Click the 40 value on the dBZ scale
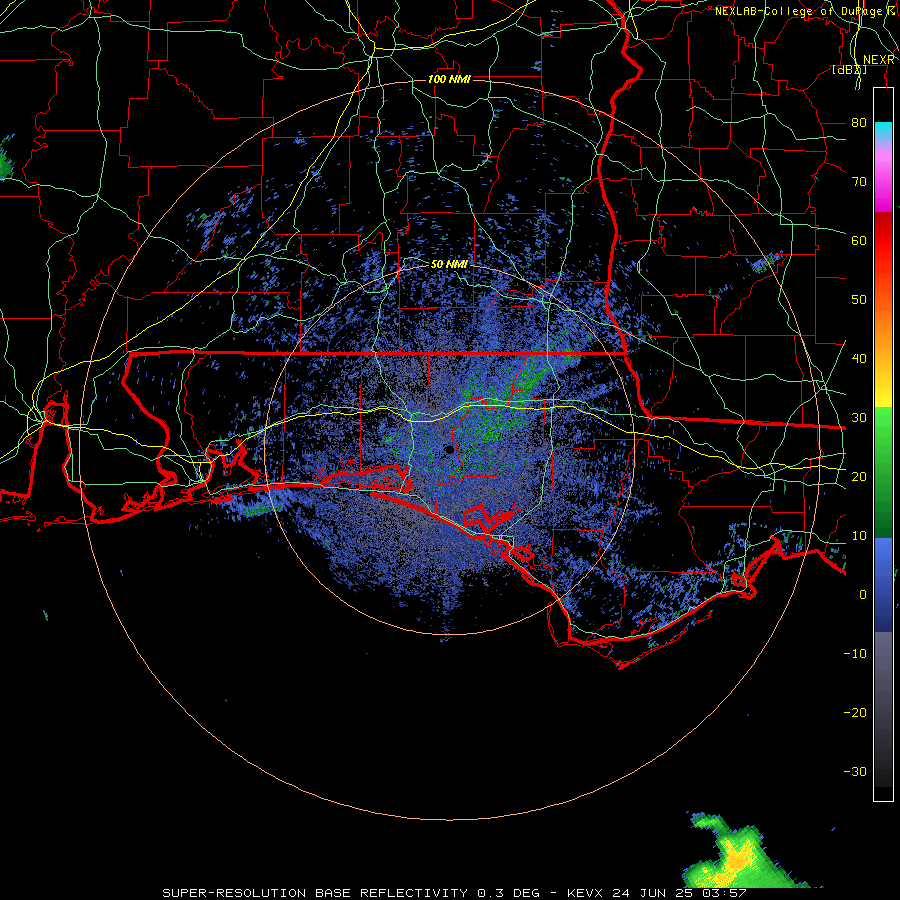The width and height of the screenshot is (900, 900). pos(859,359)
